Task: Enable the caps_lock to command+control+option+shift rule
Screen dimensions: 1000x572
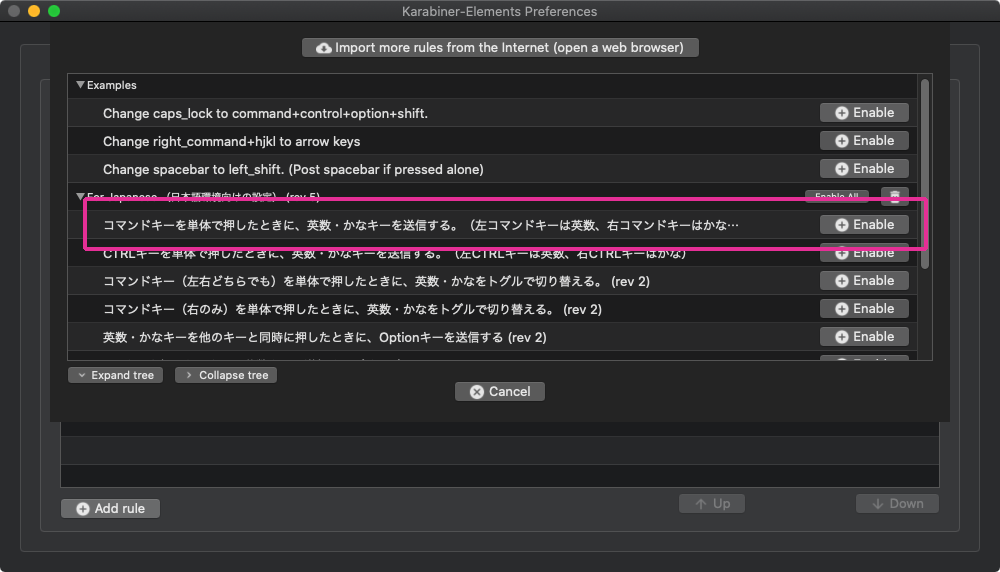Action: tap(864, 113)
